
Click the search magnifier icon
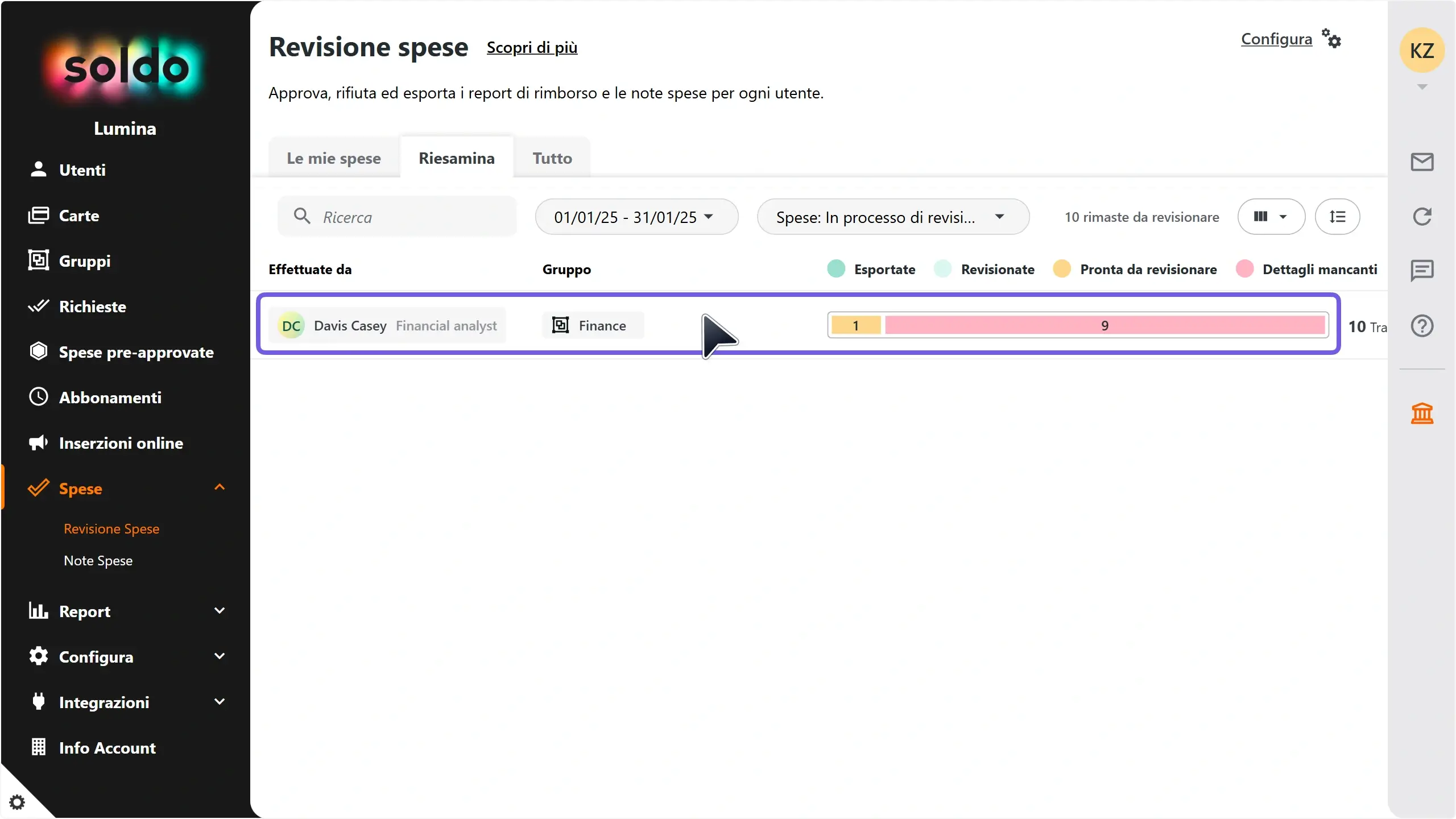[302, 216]
